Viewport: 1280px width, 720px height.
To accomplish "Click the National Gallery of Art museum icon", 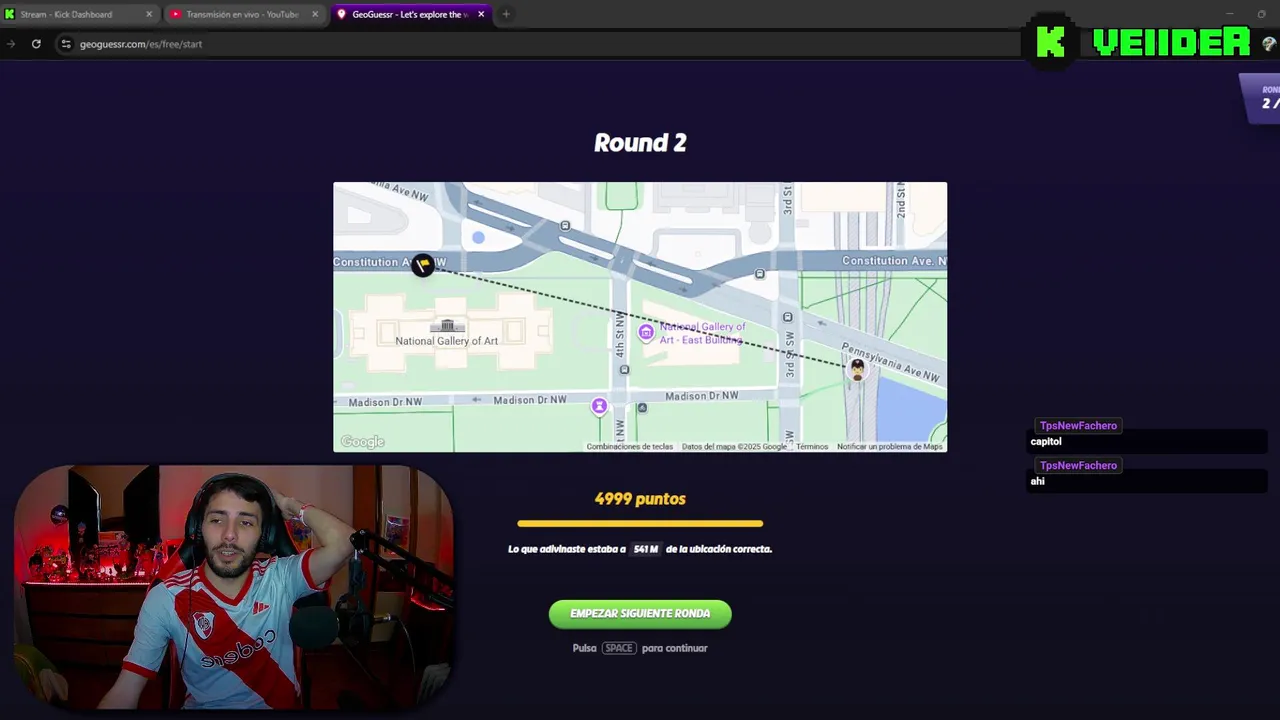I will pyautogui.click(x=447, y=326).
